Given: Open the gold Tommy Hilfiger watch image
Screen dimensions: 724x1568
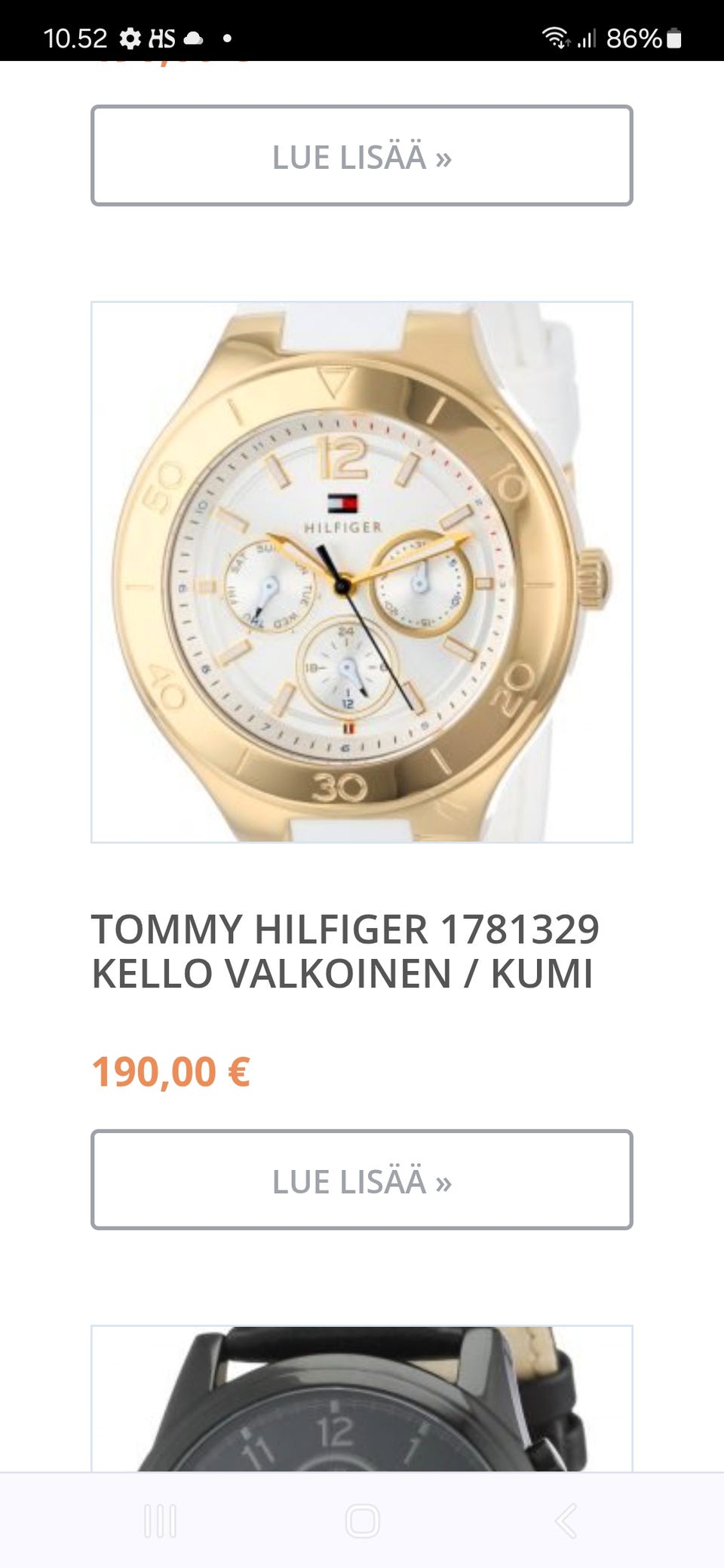Looking at the screenshot, I should [x=362, y=572].
